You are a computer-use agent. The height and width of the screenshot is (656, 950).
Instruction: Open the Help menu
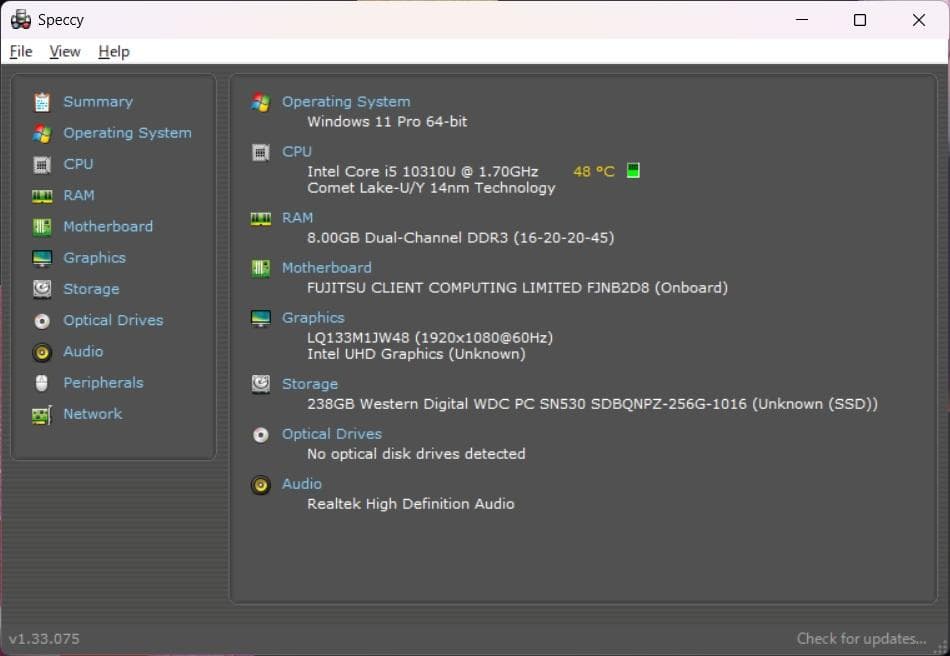pyautogui.click(x=113, y=51)
